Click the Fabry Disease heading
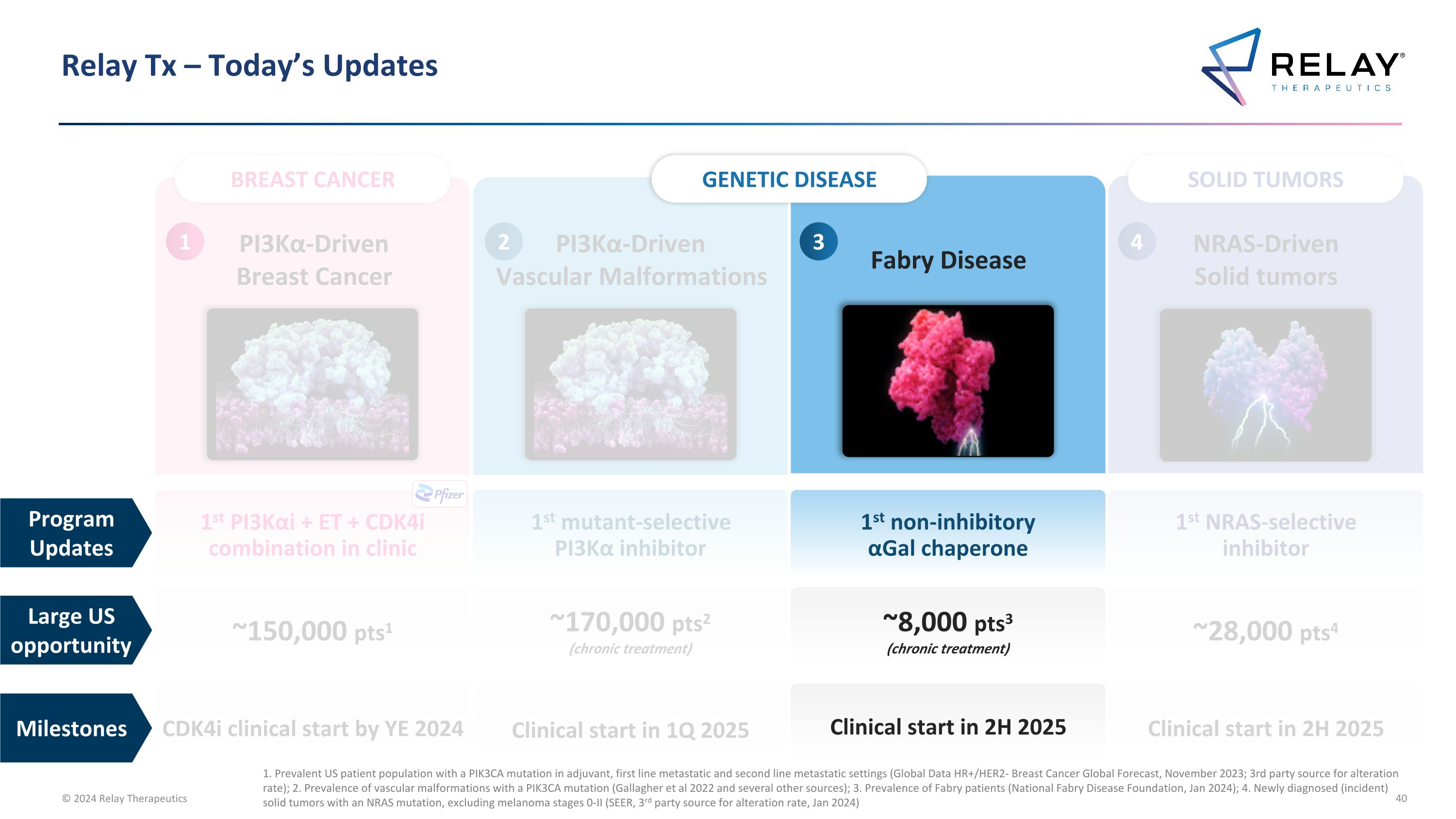The image size is (1456, 819). pyautogui.click(x=948, y=261)
